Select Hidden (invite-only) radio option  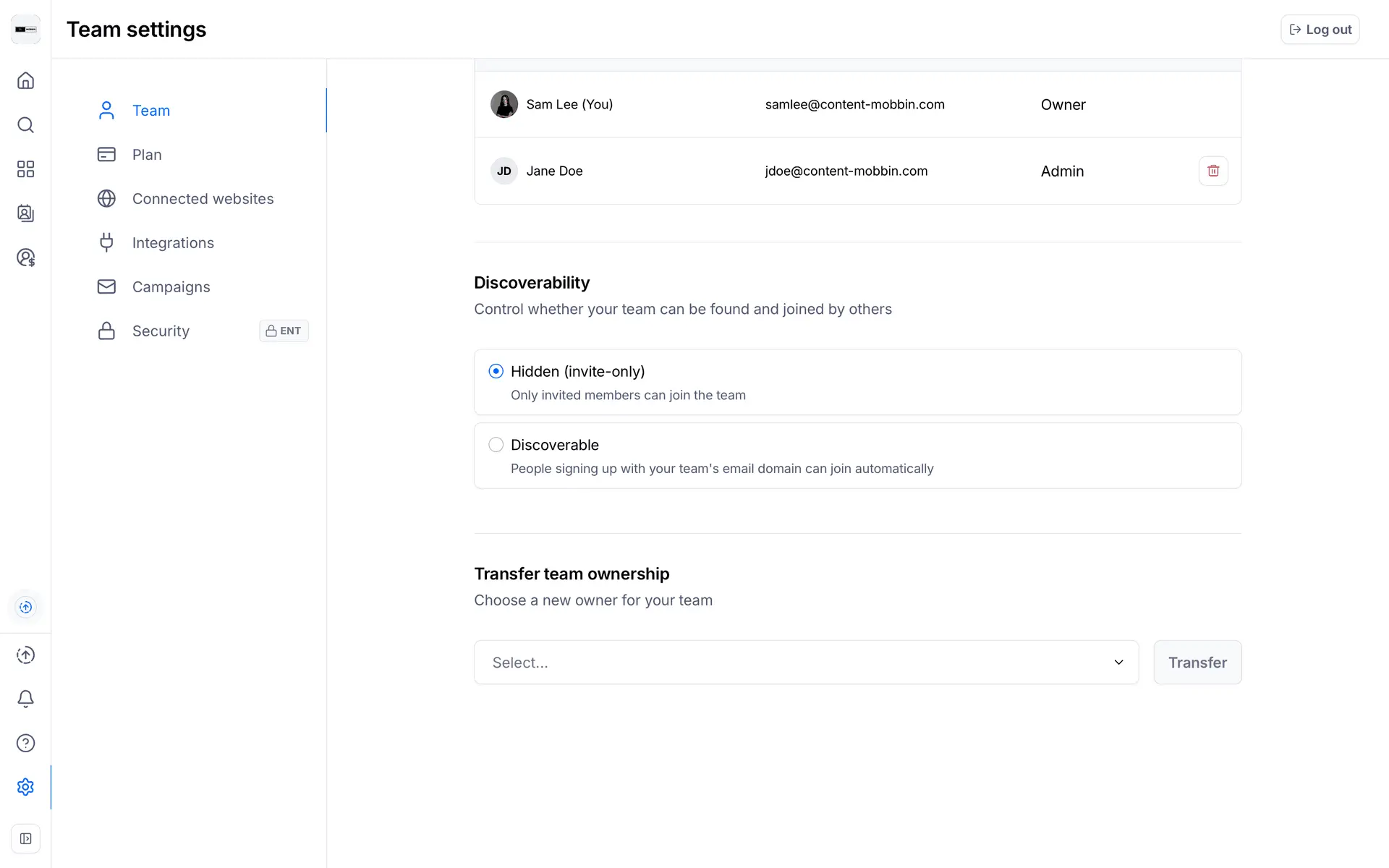click(x=496, y=371)
